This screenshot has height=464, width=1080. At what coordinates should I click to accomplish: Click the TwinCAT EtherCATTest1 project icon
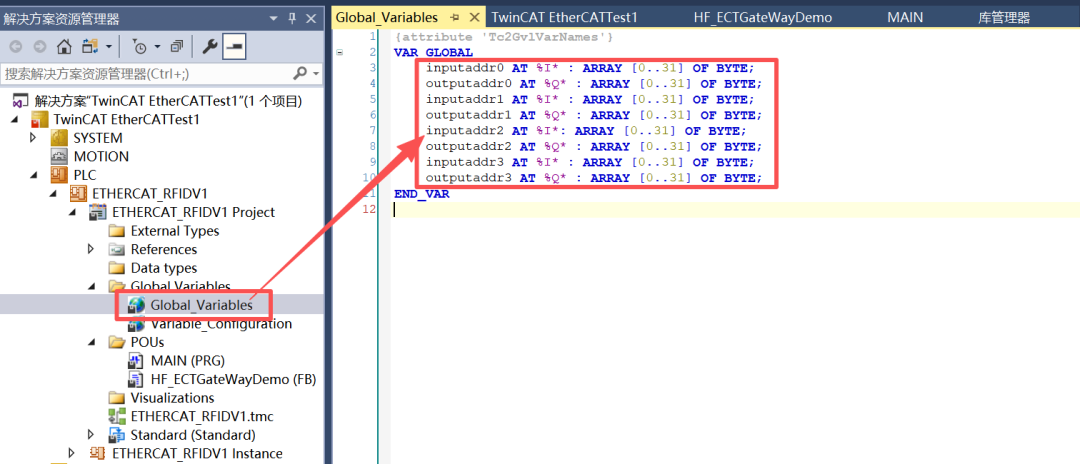[x=40, y=120]
